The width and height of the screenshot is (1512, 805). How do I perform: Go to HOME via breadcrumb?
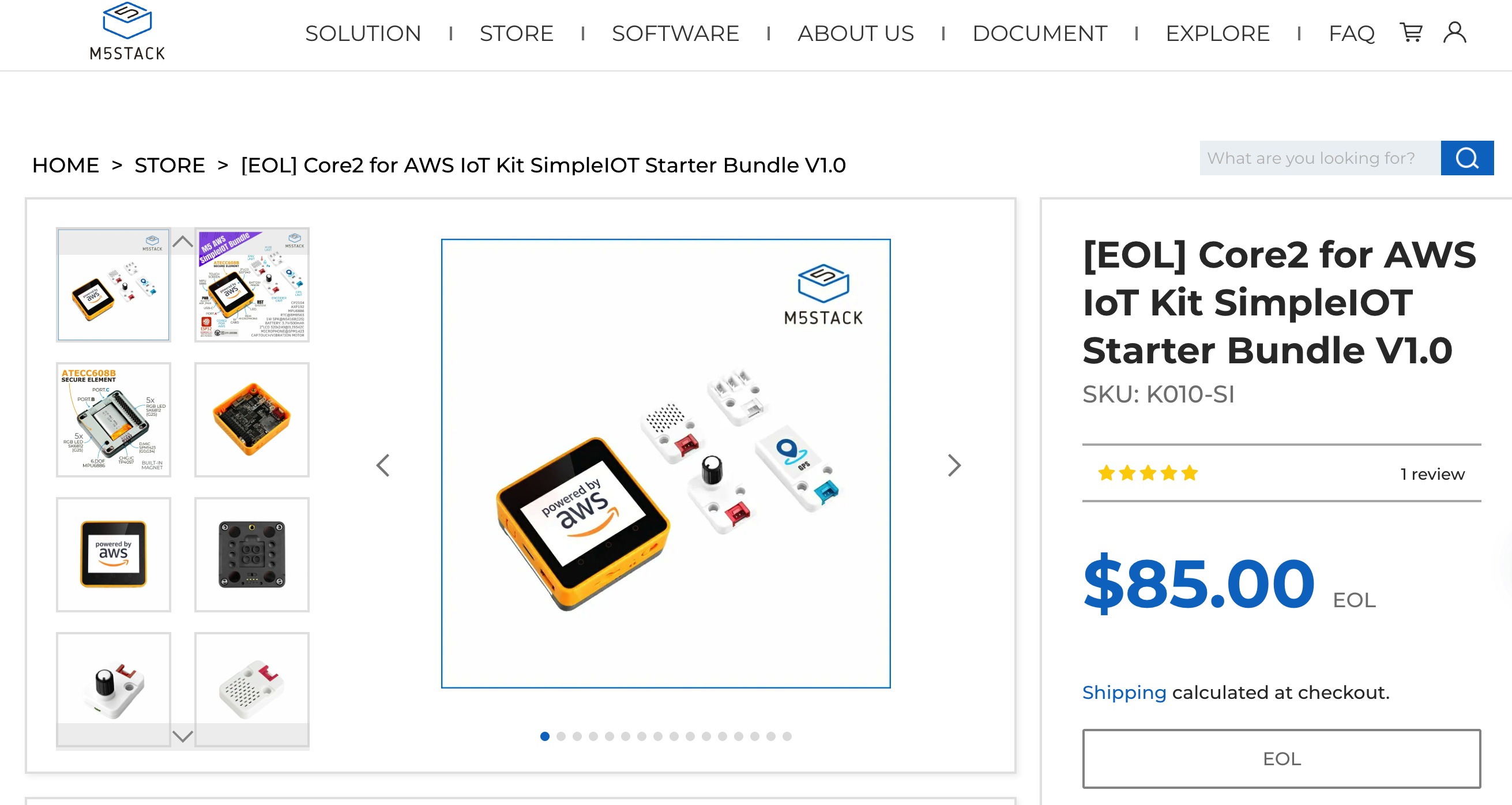point(65,165)
